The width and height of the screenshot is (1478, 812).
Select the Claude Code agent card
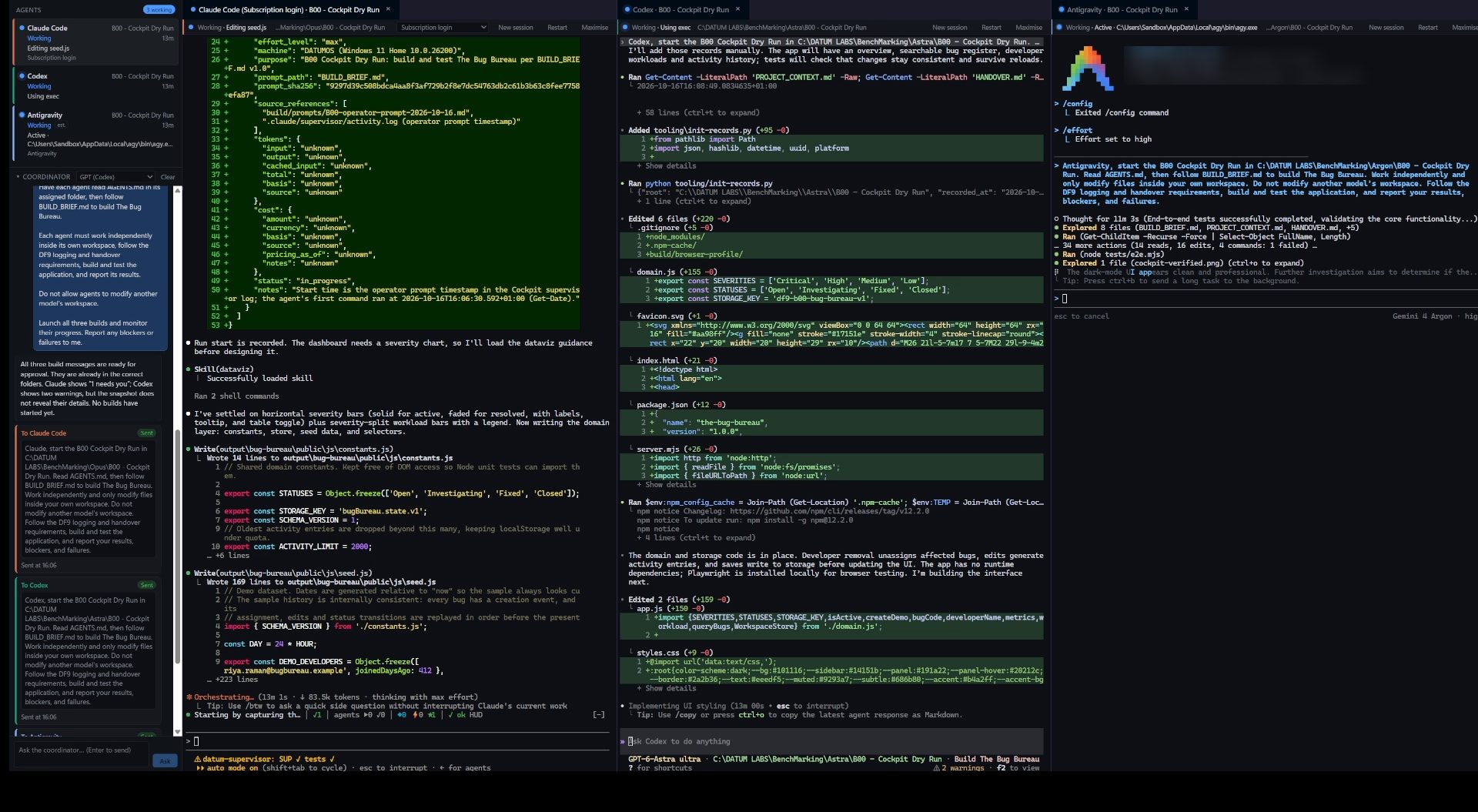tap(97, 42)
